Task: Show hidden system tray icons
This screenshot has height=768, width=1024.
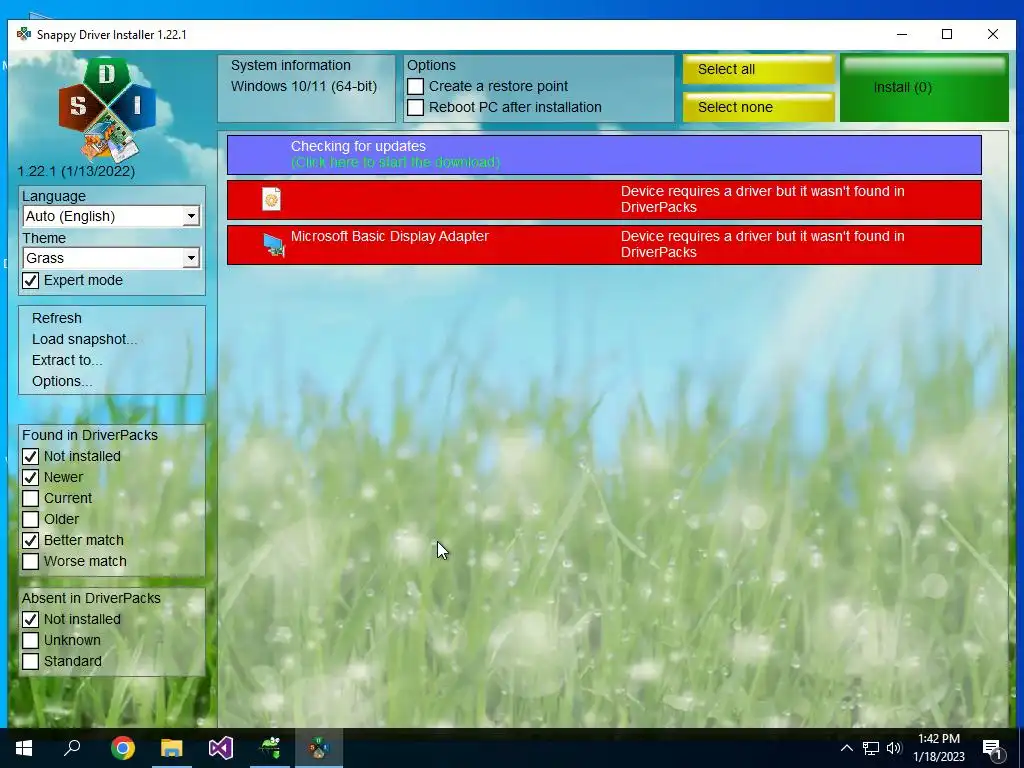Action: tap(846, 748)
